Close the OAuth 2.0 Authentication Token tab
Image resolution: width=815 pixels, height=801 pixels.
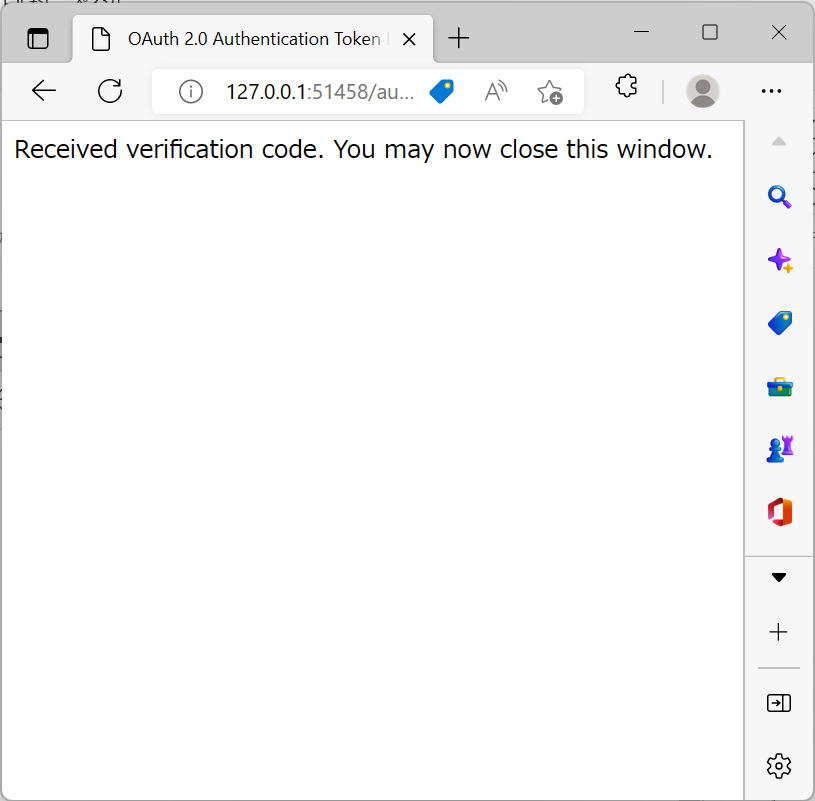pos(409,40)
